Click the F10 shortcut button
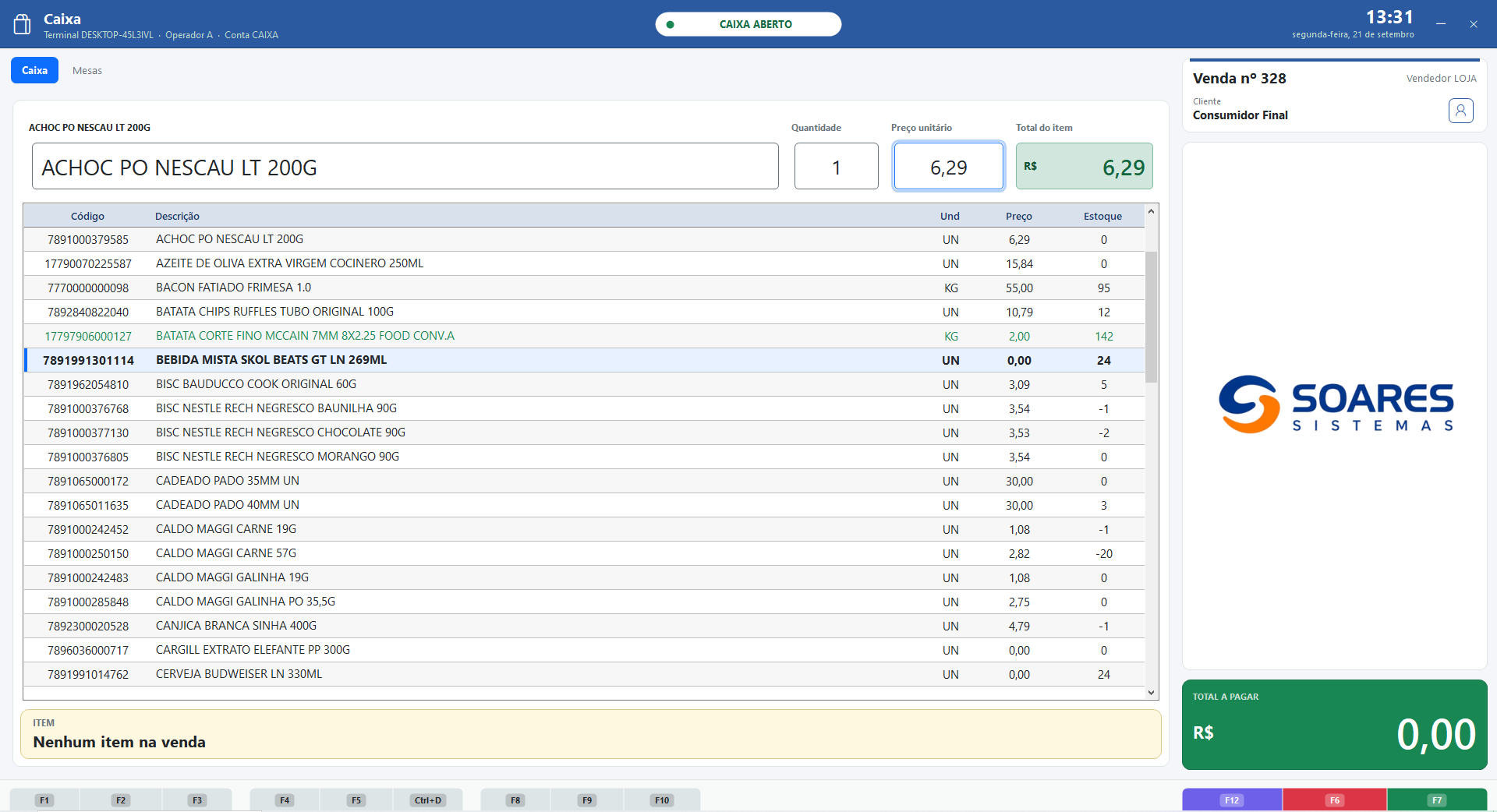 [x=662, y=800]
